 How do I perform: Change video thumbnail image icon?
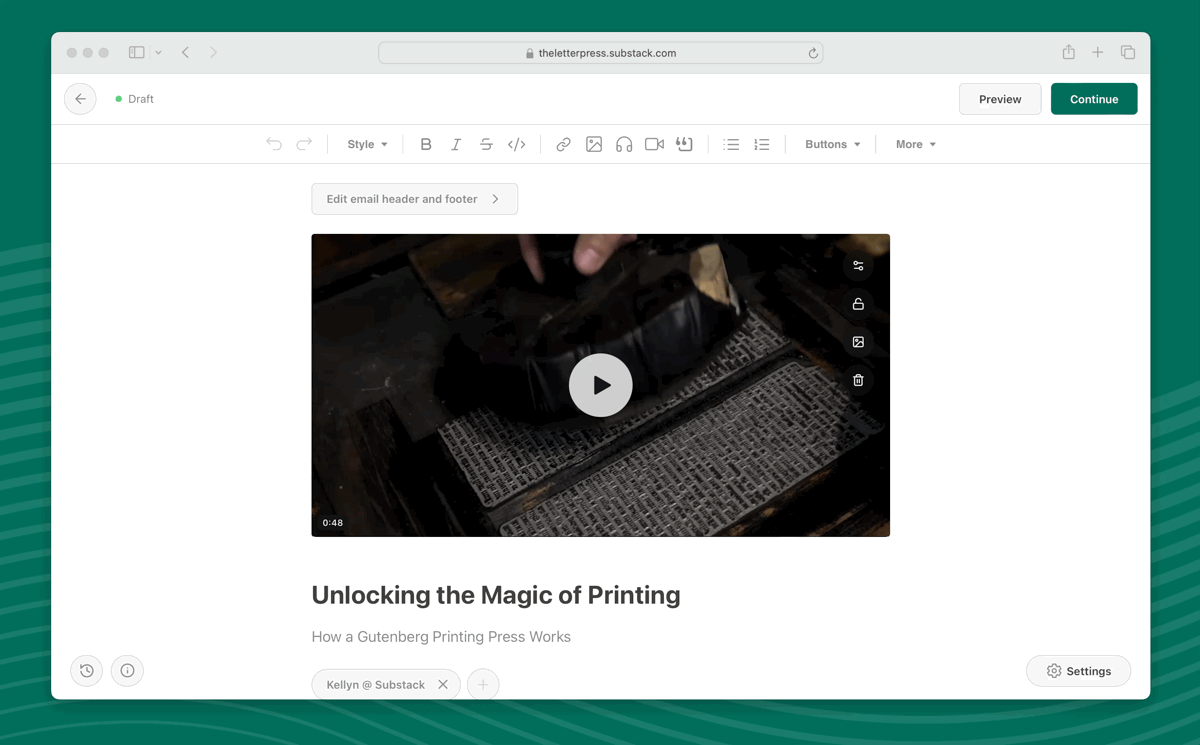(858, 342)
